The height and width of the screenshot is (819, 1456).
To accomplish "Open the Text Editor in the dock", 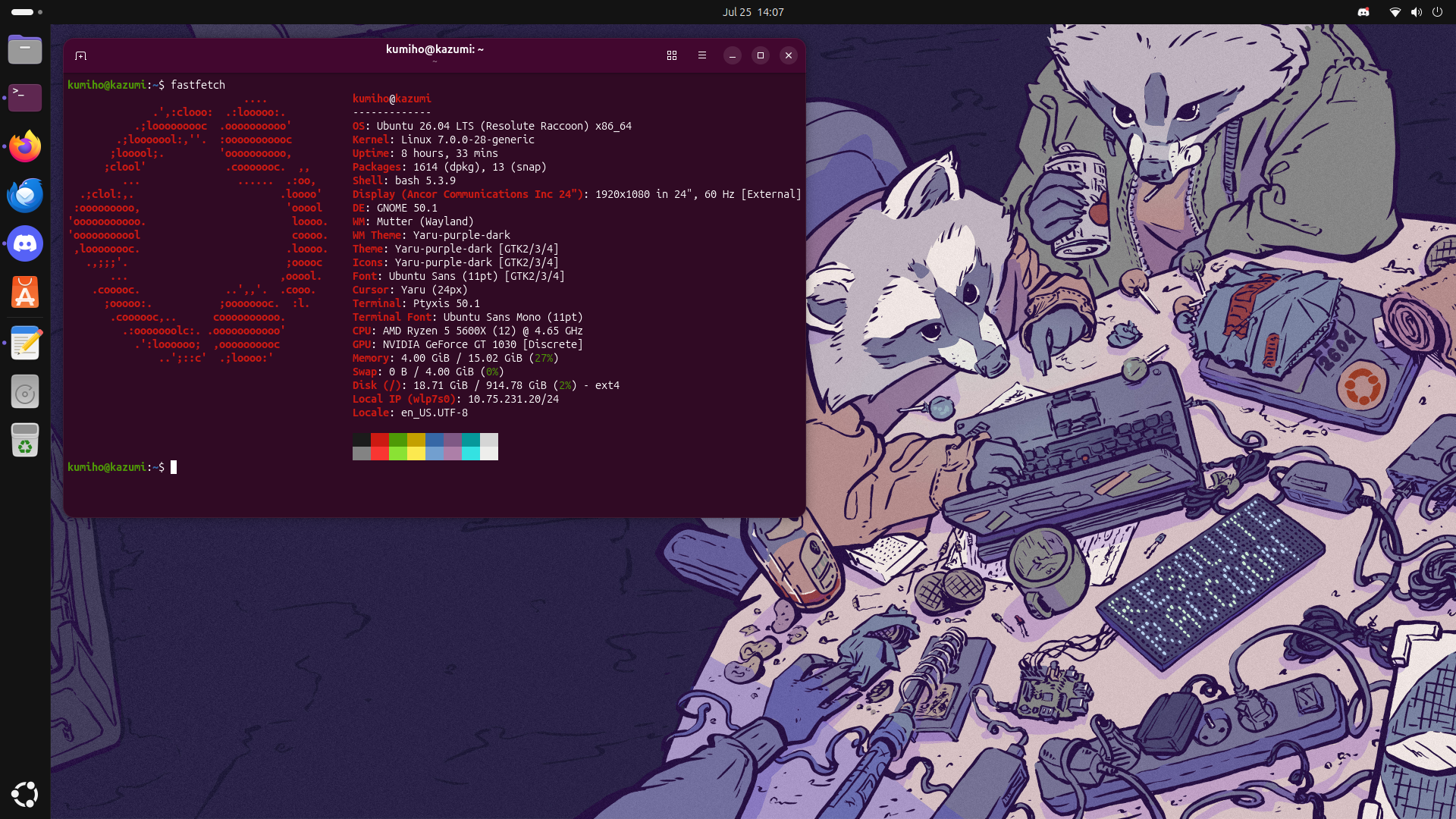I will (25, 344).
